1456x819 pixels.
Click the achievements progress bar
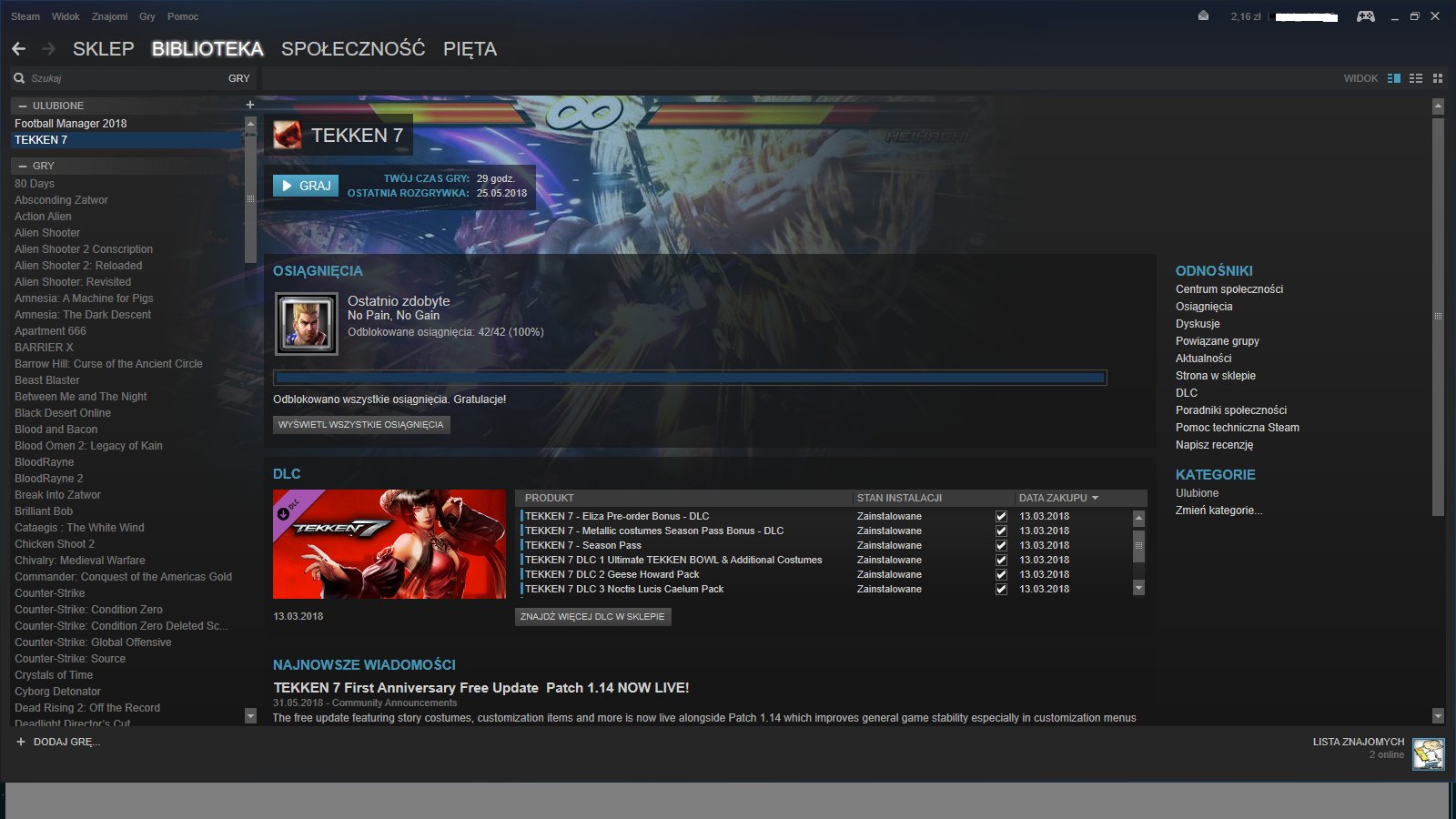coord(690,378)
